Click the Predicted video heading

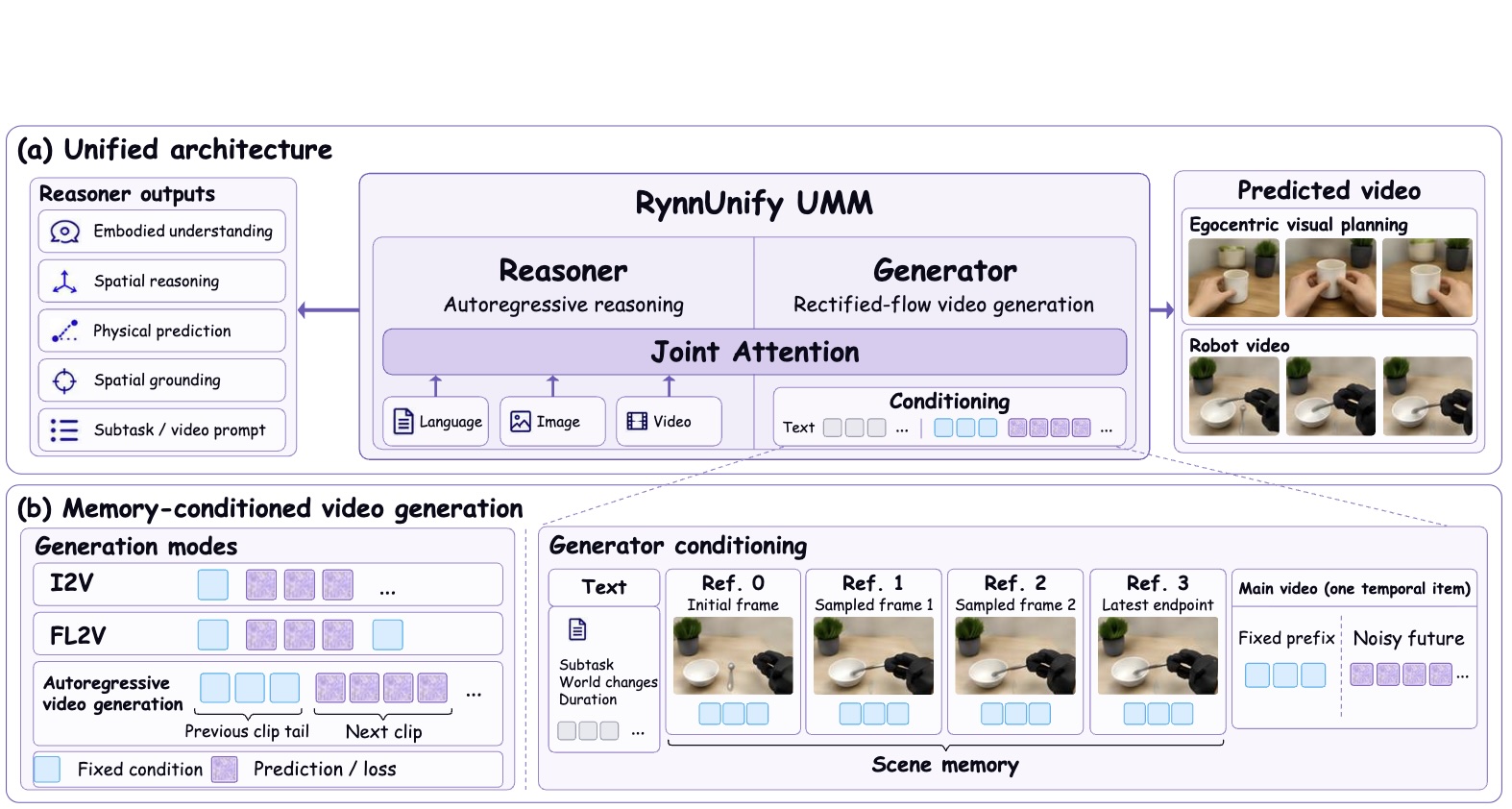(1329, 190)
